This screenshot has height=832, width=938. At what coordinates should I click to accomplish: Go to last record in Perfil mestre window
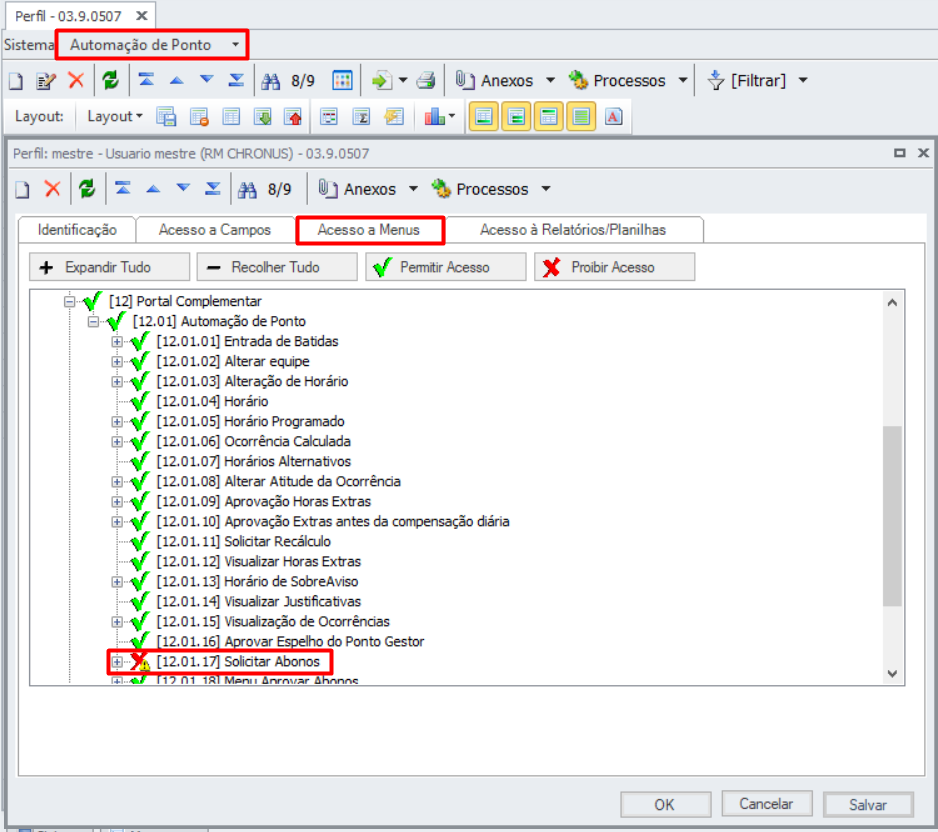213,189
